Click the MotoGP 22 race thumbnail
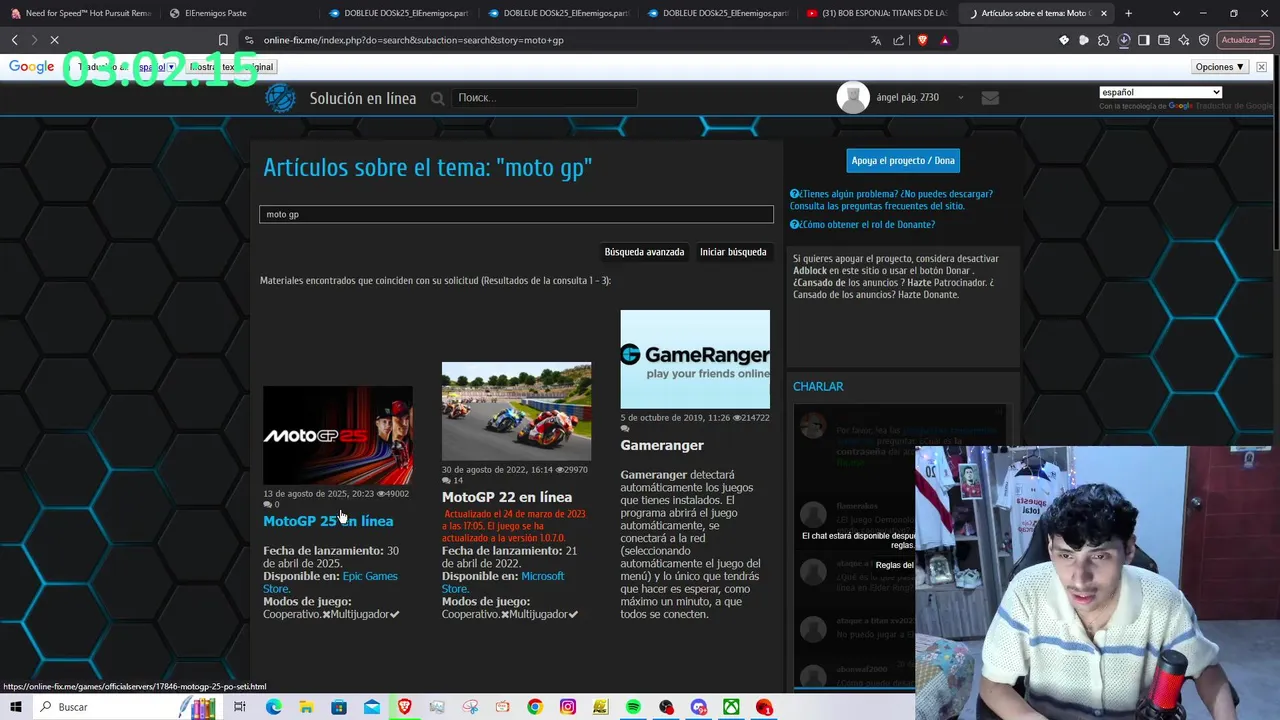Screen dimensions: 1280x720 coord(516,411)
